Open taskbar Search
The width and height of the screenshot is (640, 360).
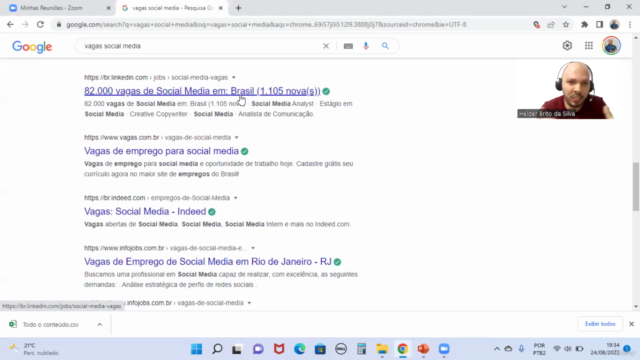point(217,349)
